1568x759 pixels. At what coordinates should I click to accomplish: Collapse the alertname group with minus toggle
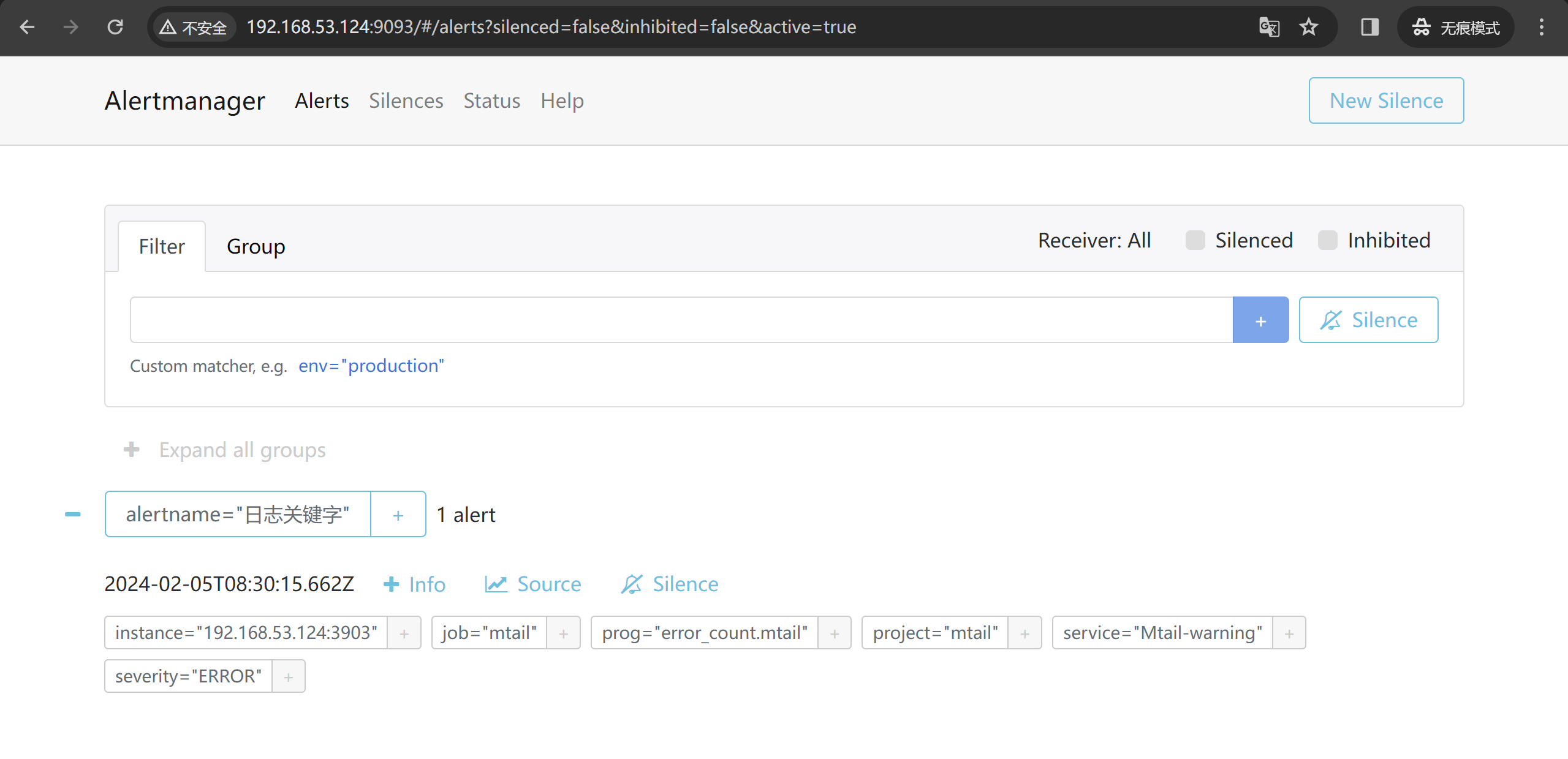[x=72, y=514]
